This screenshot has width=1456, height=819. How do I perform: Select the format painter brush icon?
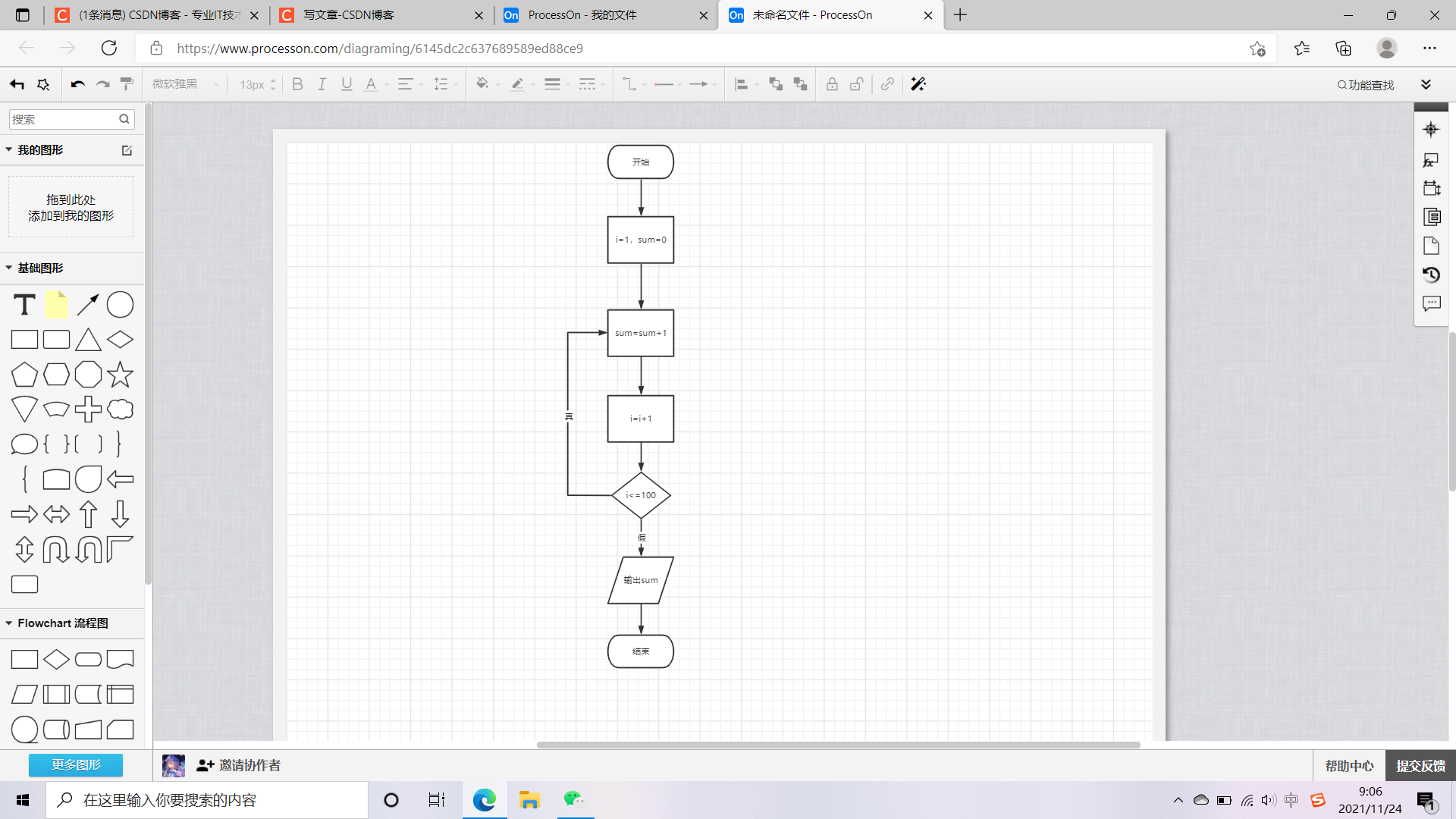127,84
